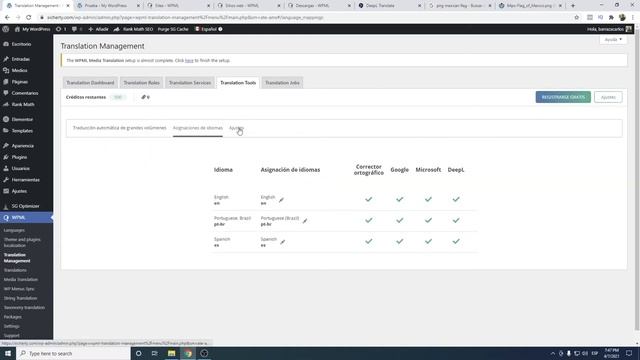The width and height of the screenshot is (640, 360).
Task: Switch to Translation Services tab
Action: 190,83
